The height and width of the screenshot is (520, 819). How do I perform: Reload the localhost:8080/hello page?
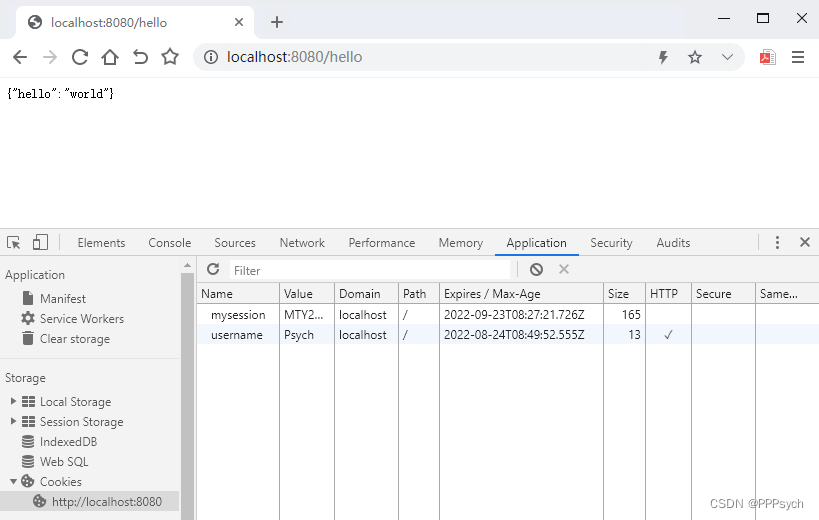point(79,57)
